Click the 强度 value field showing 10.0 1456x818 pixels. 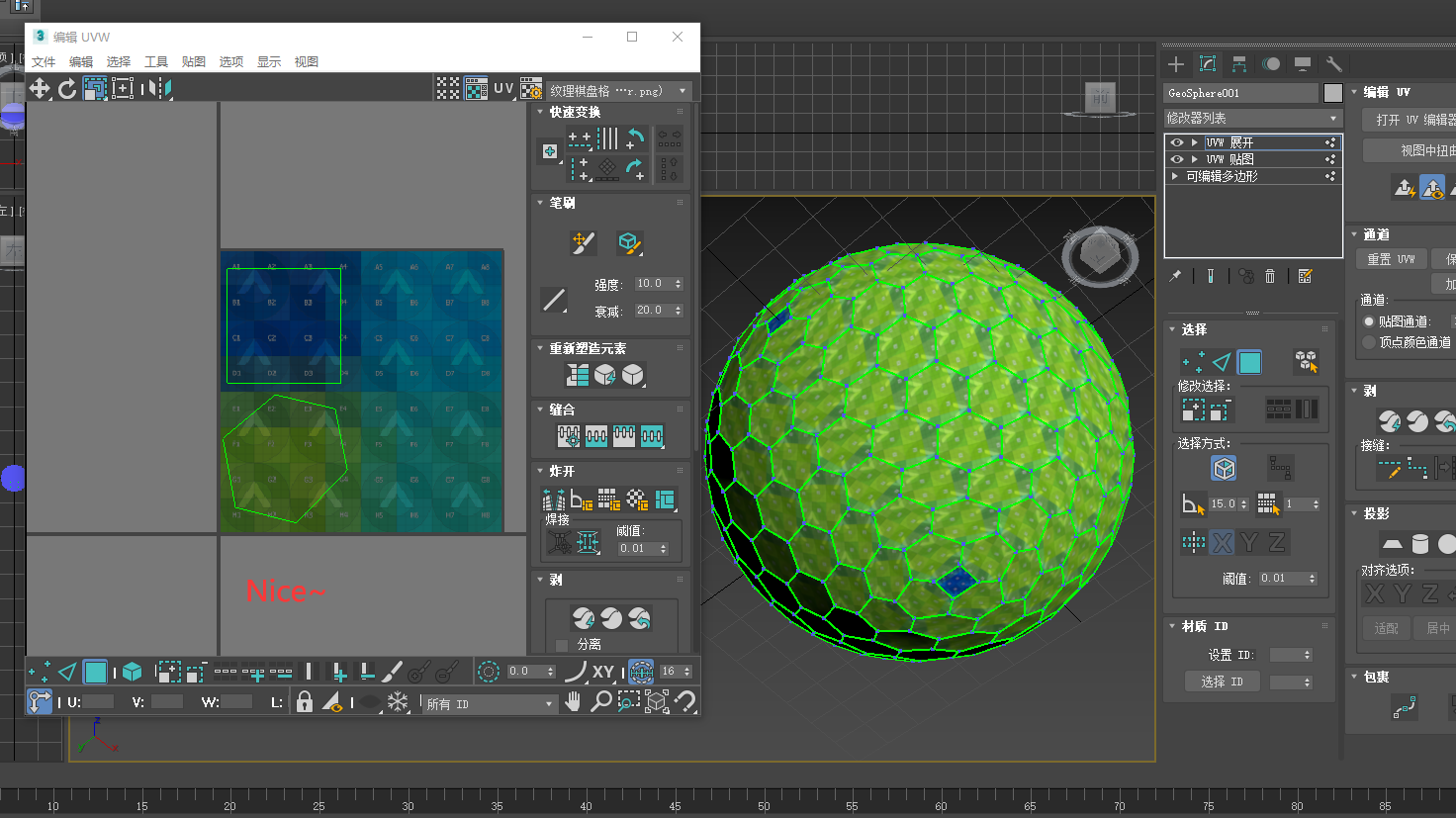click(660, 284)
